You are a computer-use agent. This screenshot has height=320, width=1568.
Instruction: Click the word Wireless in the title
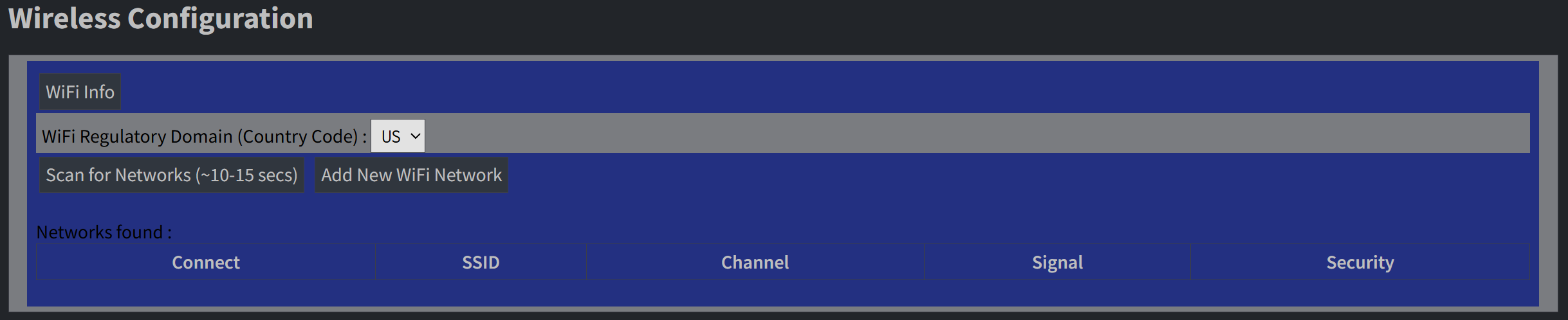64,19
